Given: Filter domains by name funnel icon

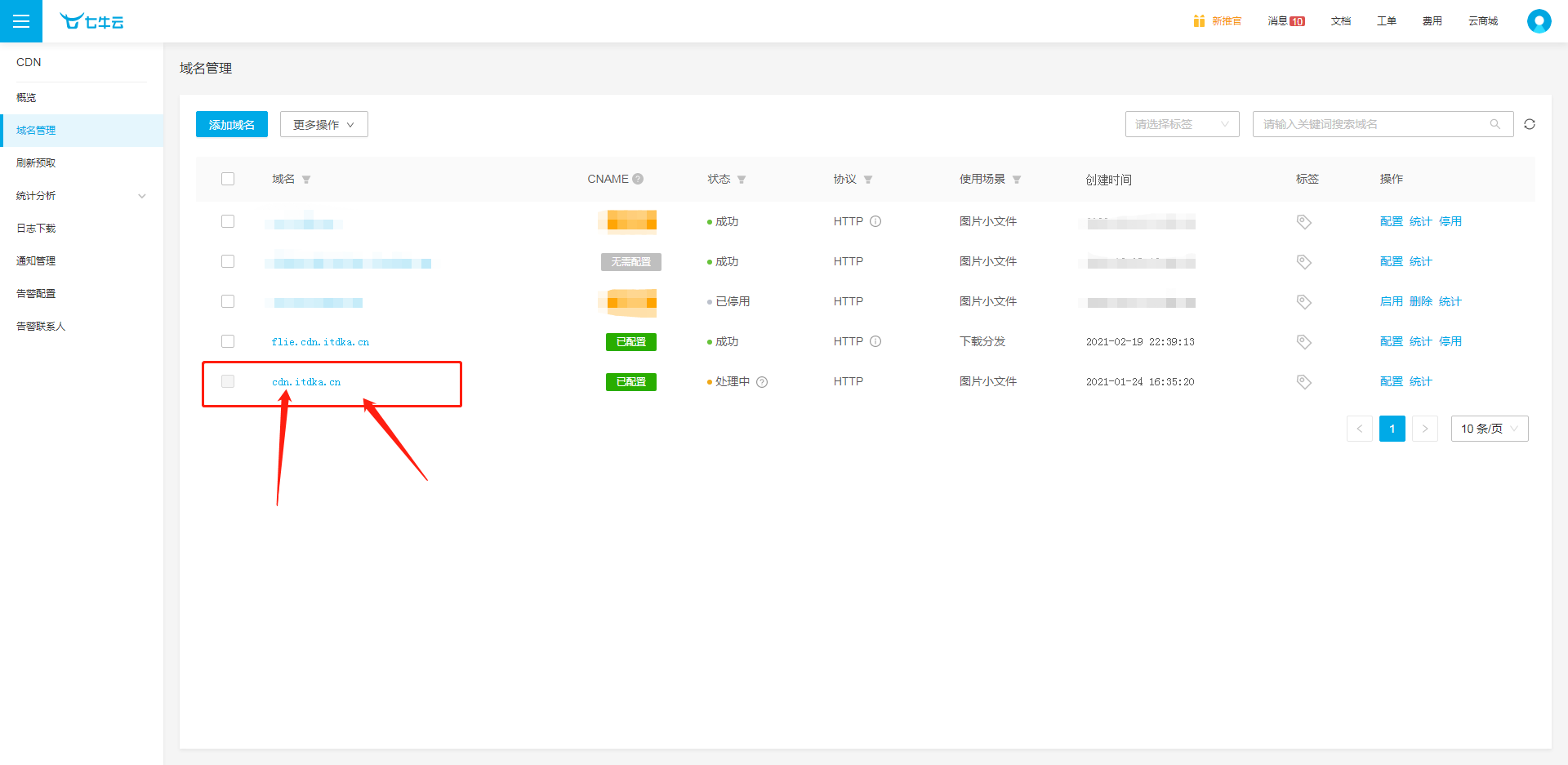Looking at the screenshot, I should pos(306,180).
